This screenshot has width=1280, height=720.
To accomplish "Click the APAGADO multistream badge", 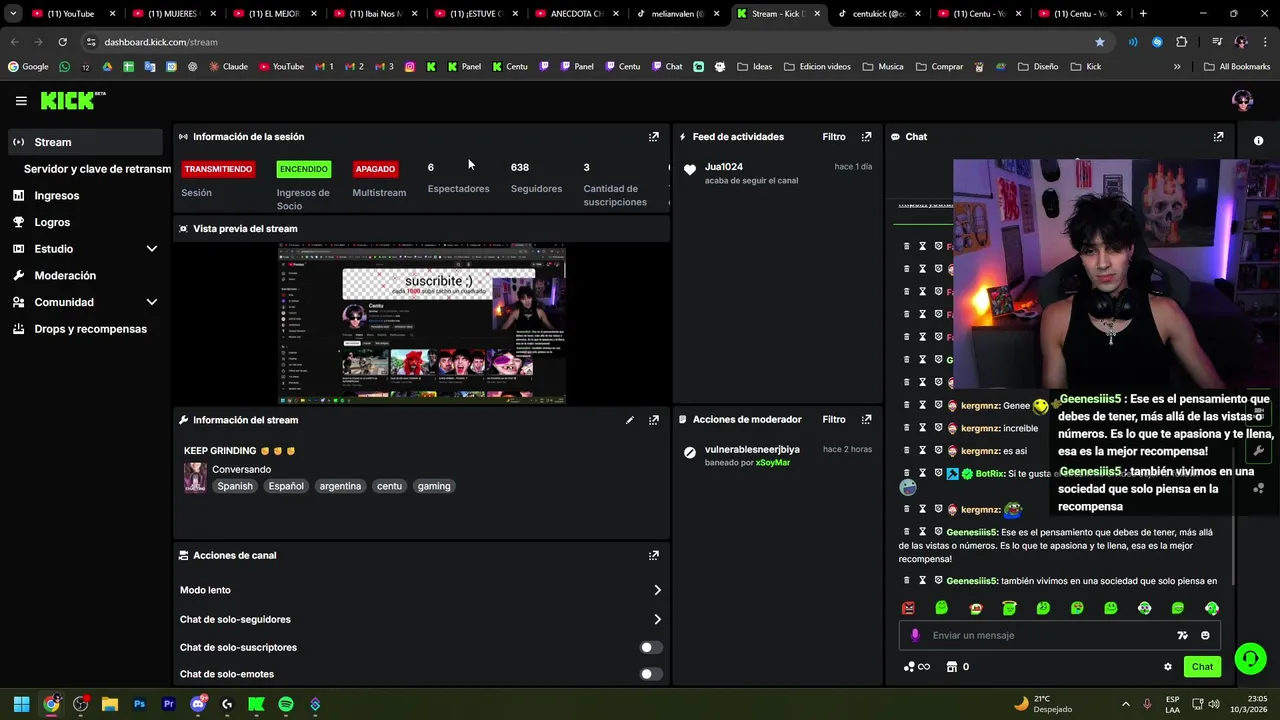I will 375,169.
